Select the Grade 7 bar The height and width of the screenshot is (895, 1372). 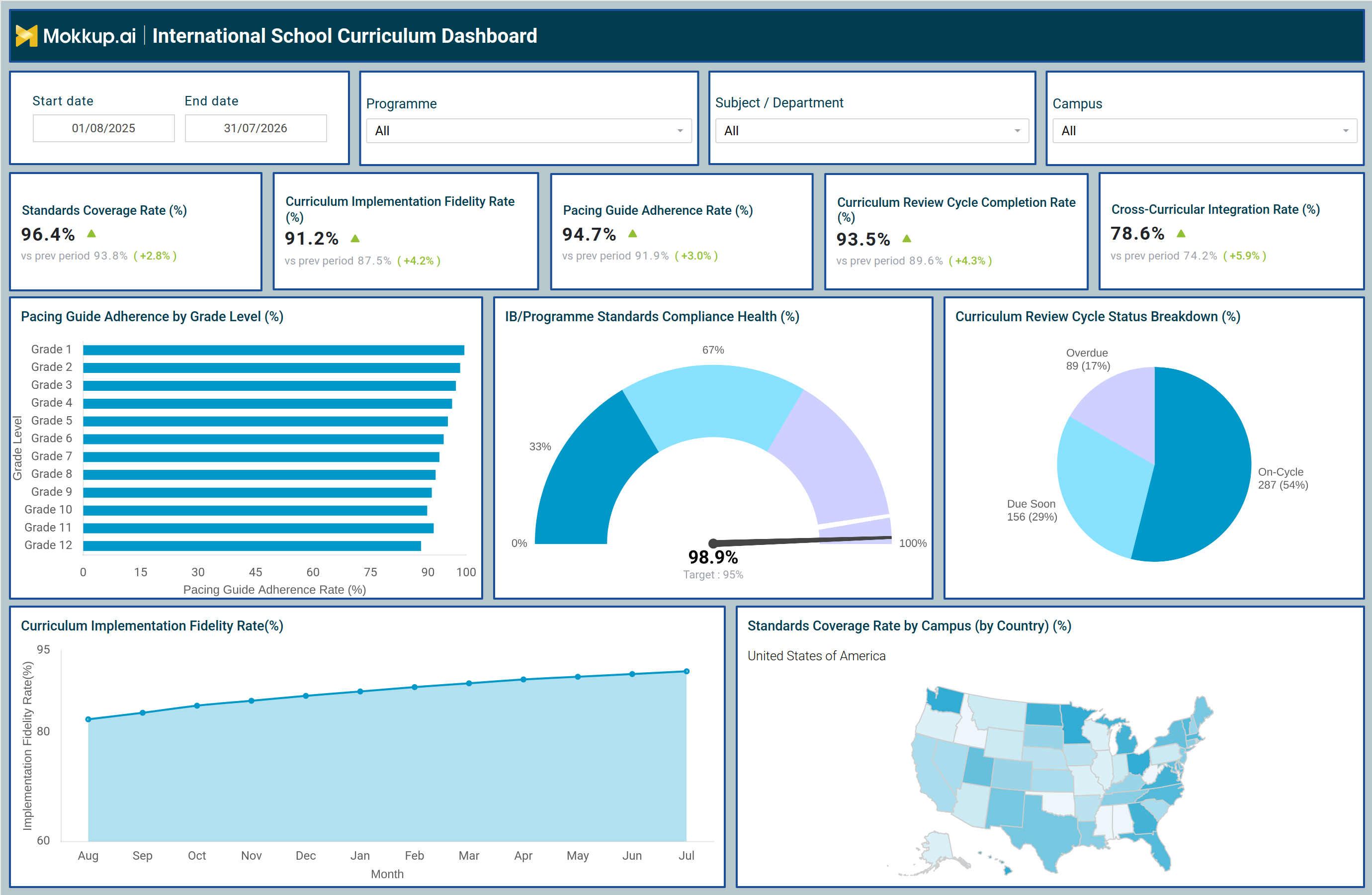pos(261,457)
